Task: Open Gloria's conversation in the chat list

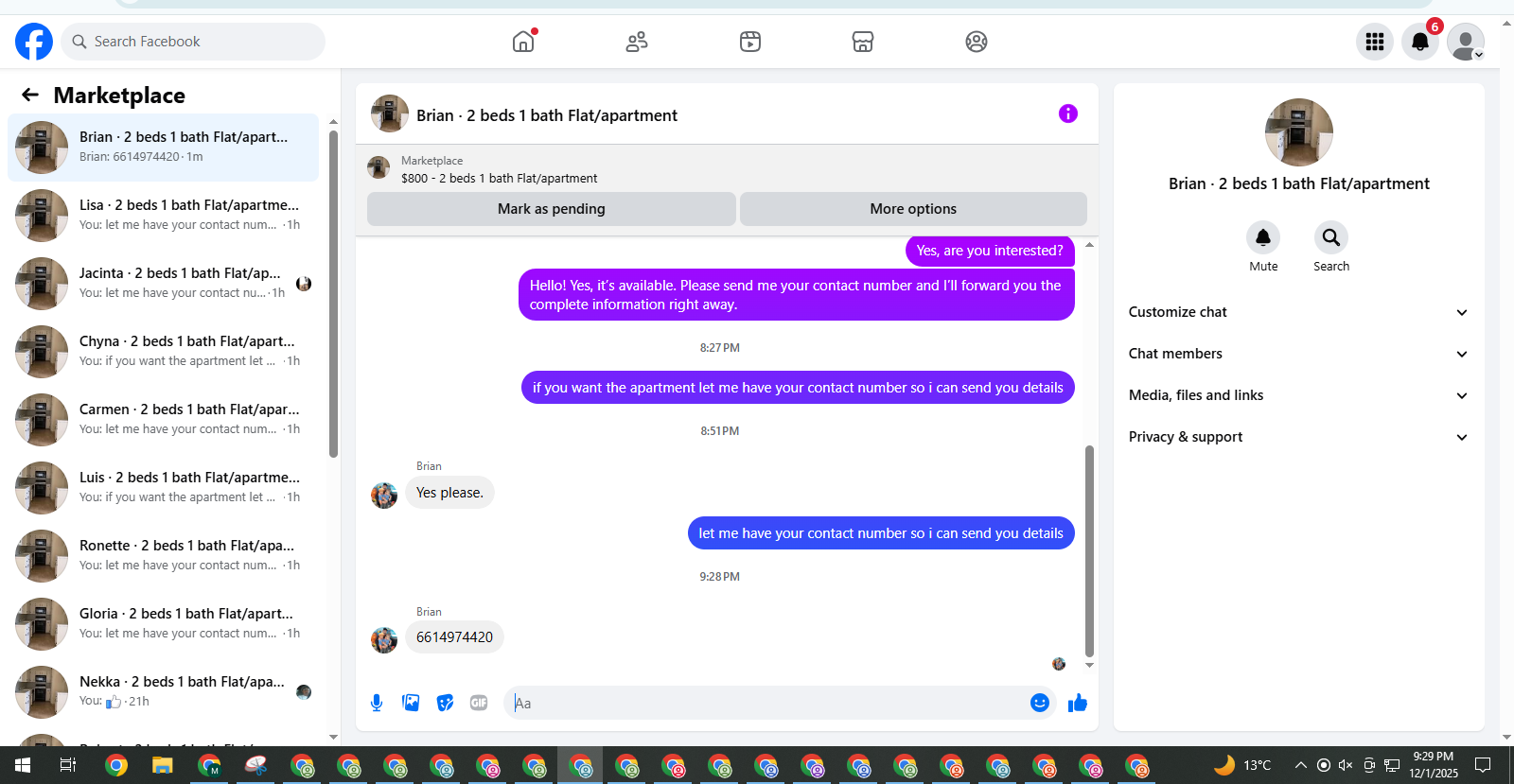Action: pos(163,624)
